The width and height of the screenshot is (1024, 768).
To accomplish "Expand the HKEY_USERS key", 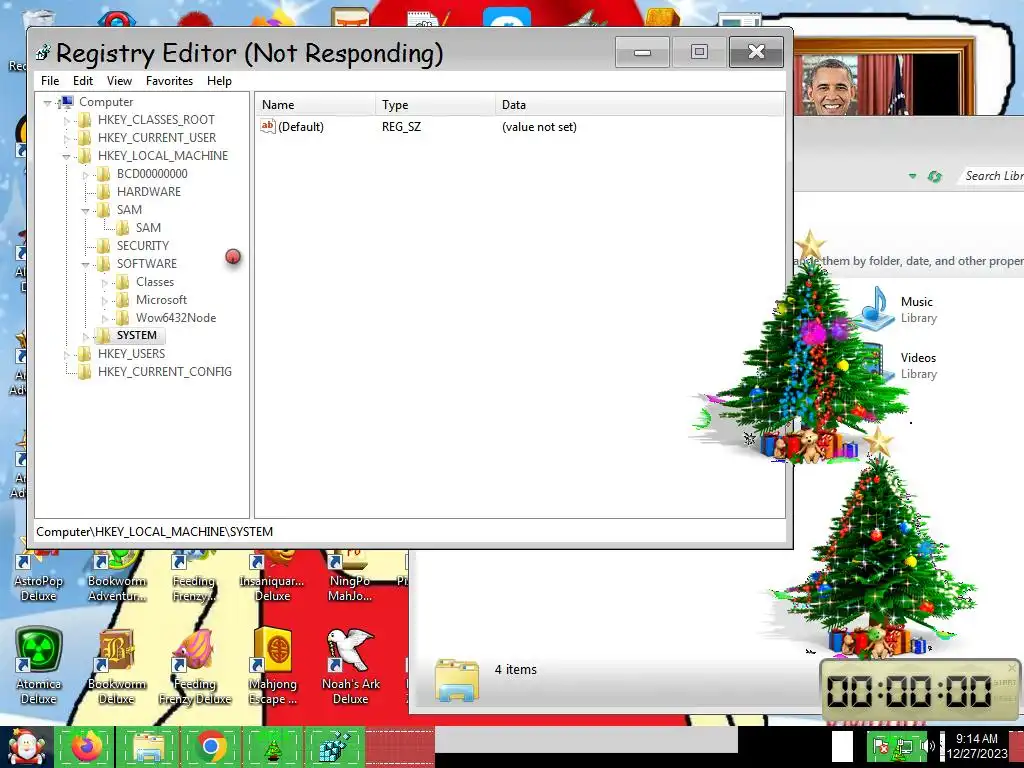I will pyautogui.click(x=66, y=355).
